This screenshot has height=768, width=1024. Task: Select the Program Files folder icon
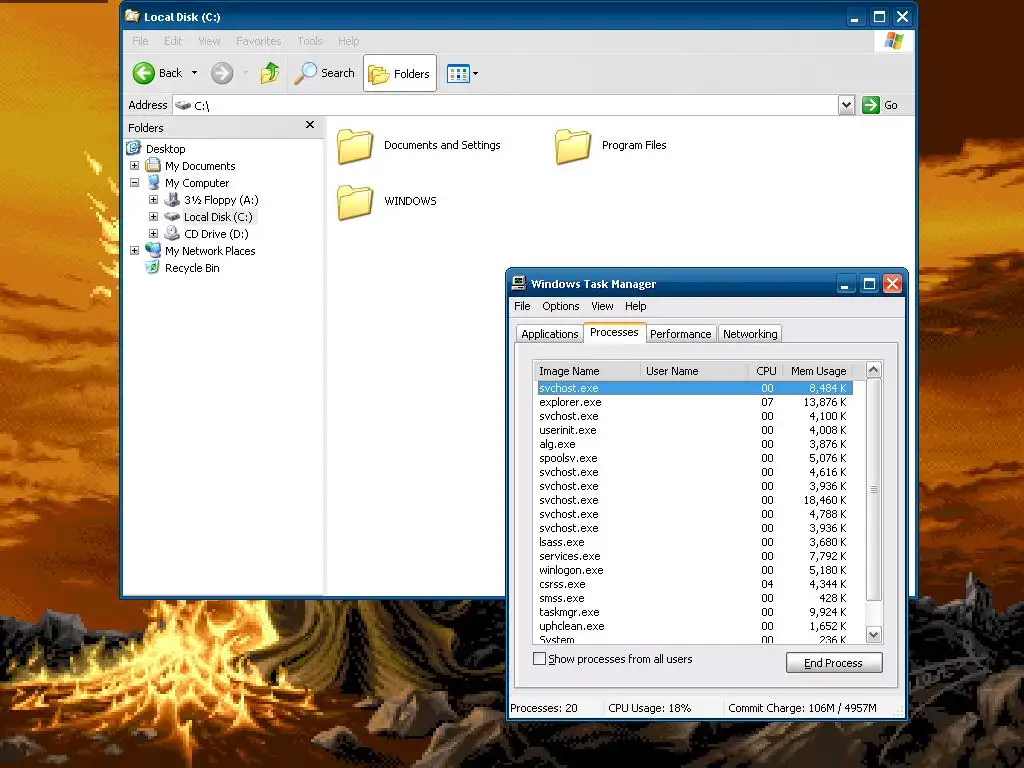(573, 146)
